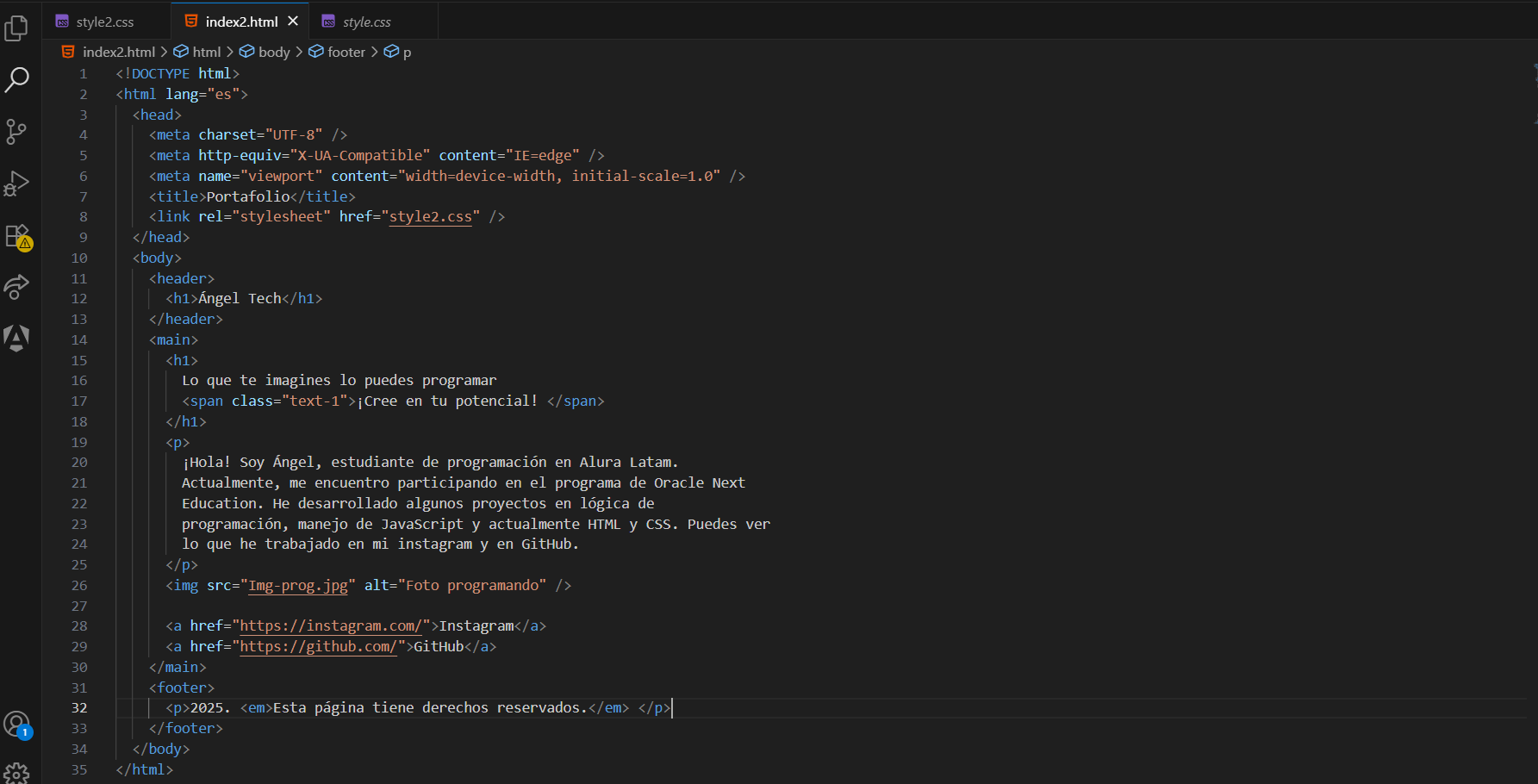Open the html breadcrumb segment
The height and width of the screenshot is (784, 1538).
tap(207, 52)
